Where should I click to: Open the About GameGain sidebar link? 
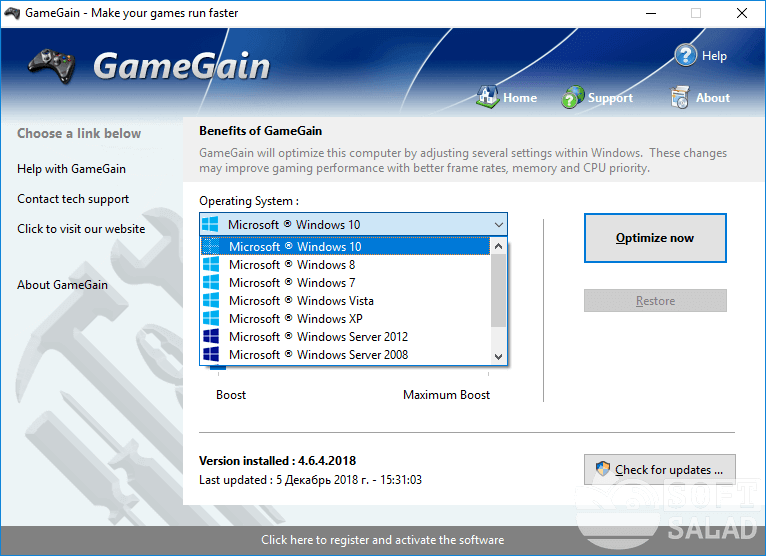pyautogui.click(x=63, y=285)
